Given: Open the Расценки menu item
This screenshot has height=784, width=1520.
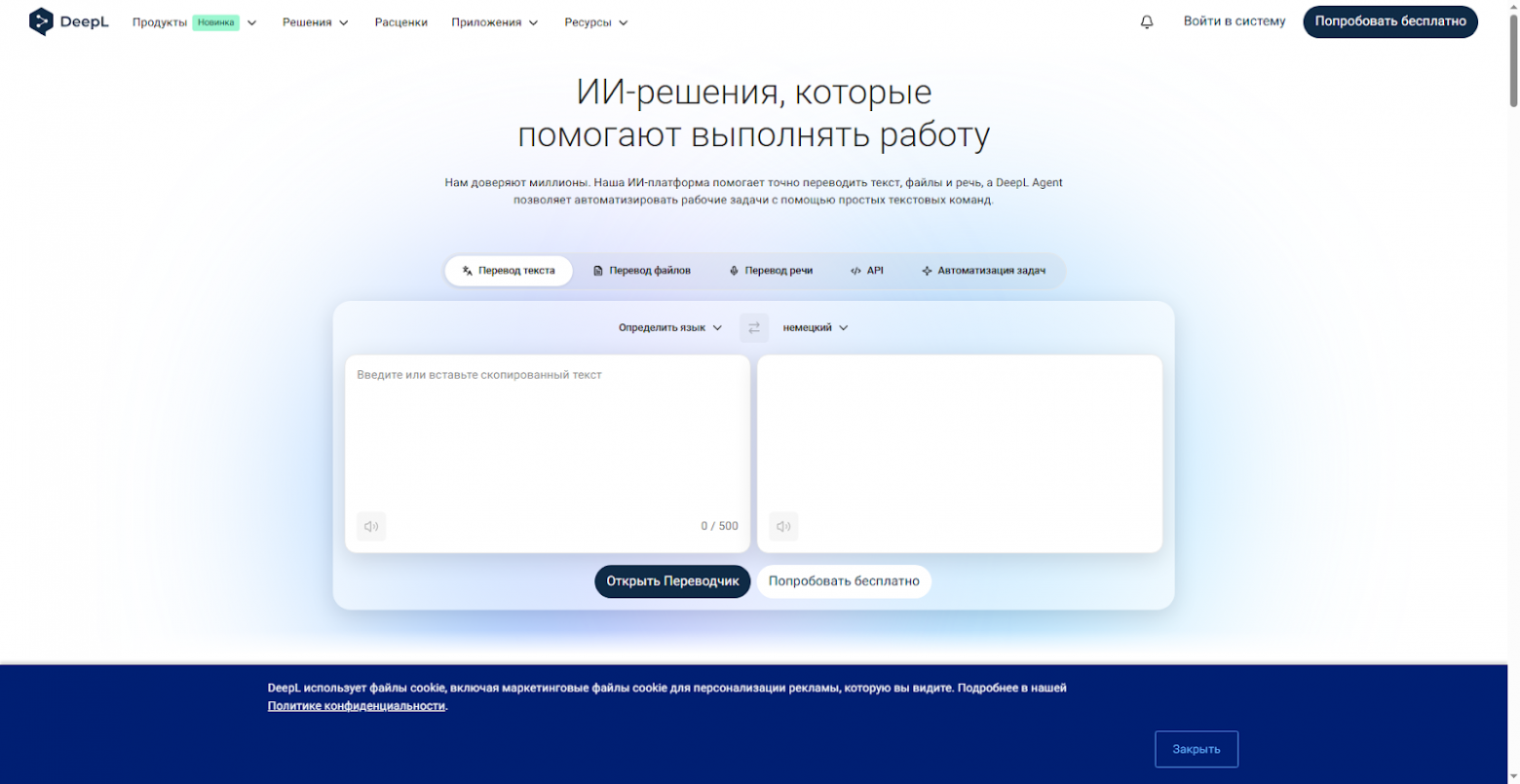Looking at the screenshot, I should tap(401, 21).
